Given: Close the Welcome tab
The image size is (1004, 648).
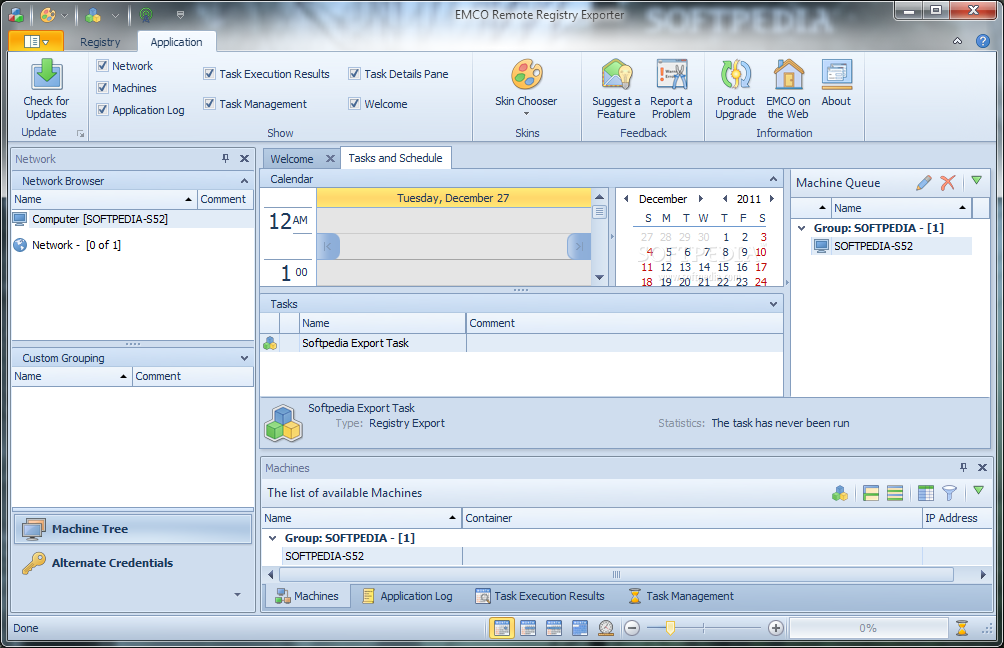Looking at the screenshot, I should (x=330, y=158).
